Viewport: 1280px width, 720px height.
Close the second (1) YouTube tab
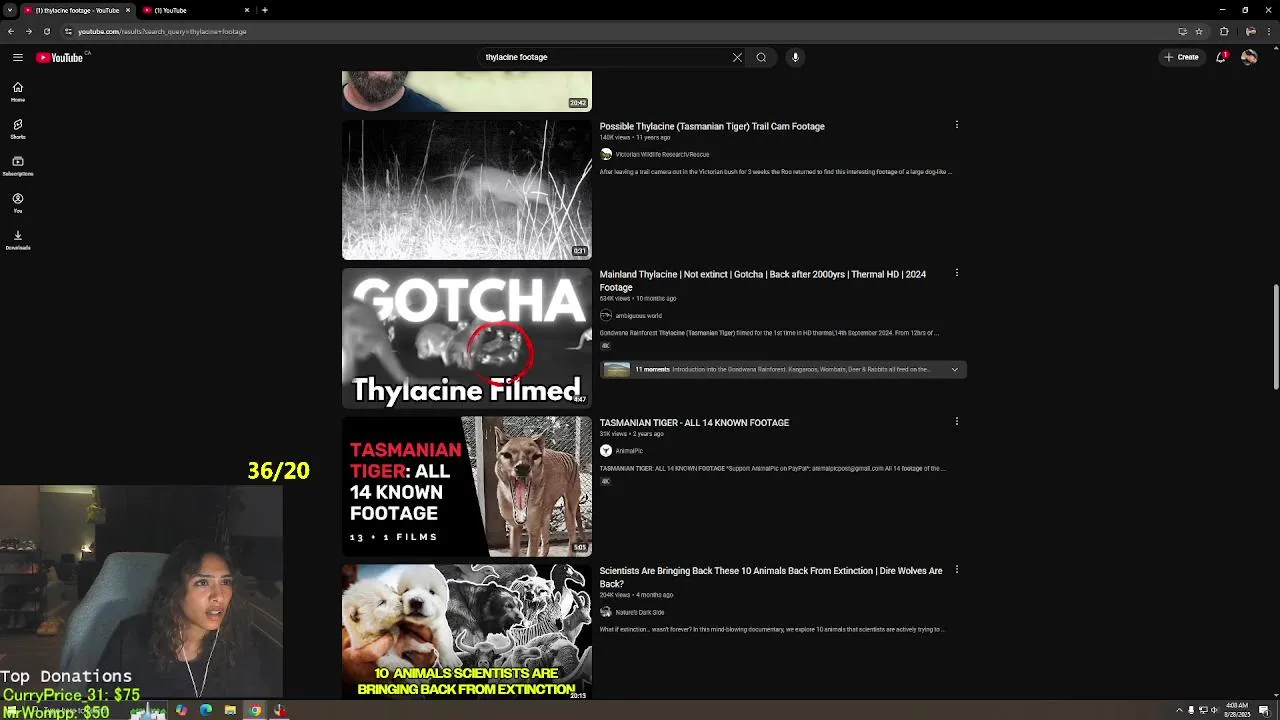(x=247, y=10)
